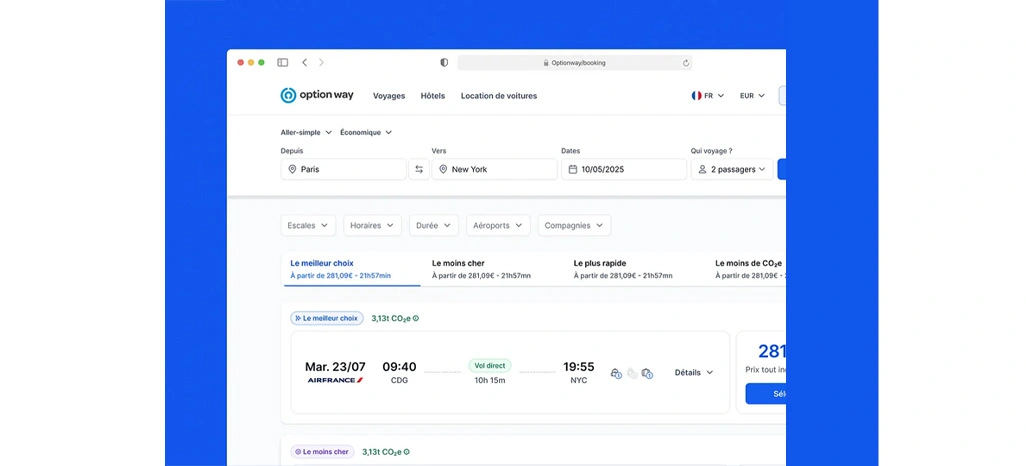Click the New York destination field
This screenshot has height=466, width=1026.
pos(495,169)
